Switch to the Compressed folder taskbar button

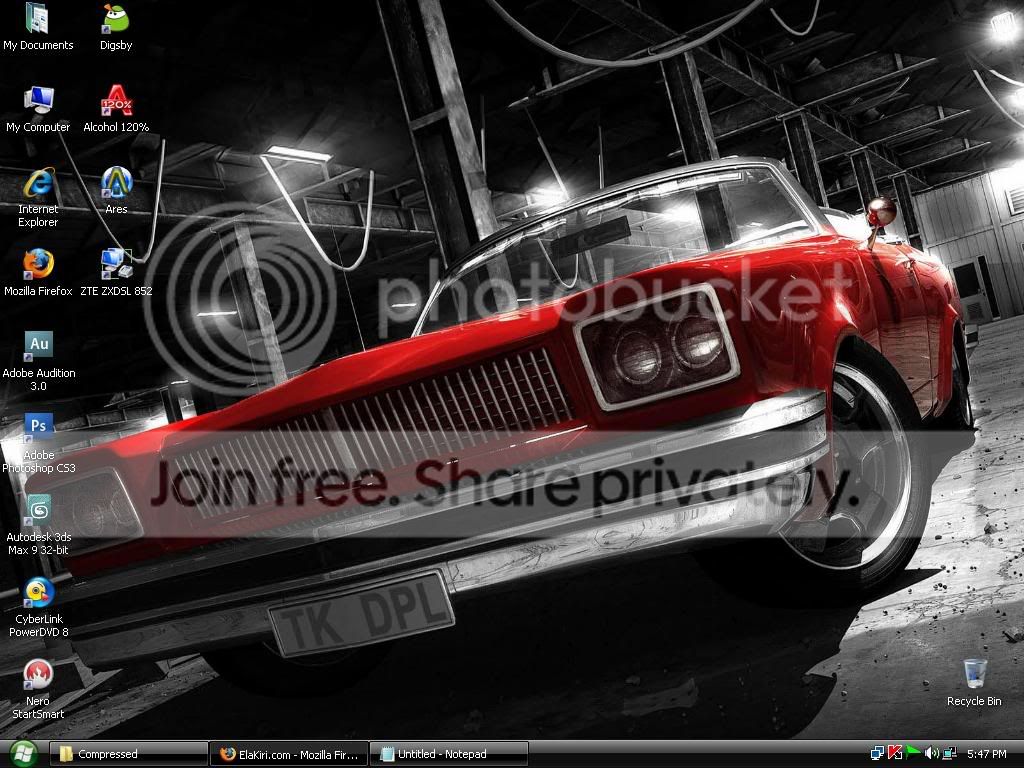[x=128, y=754]
